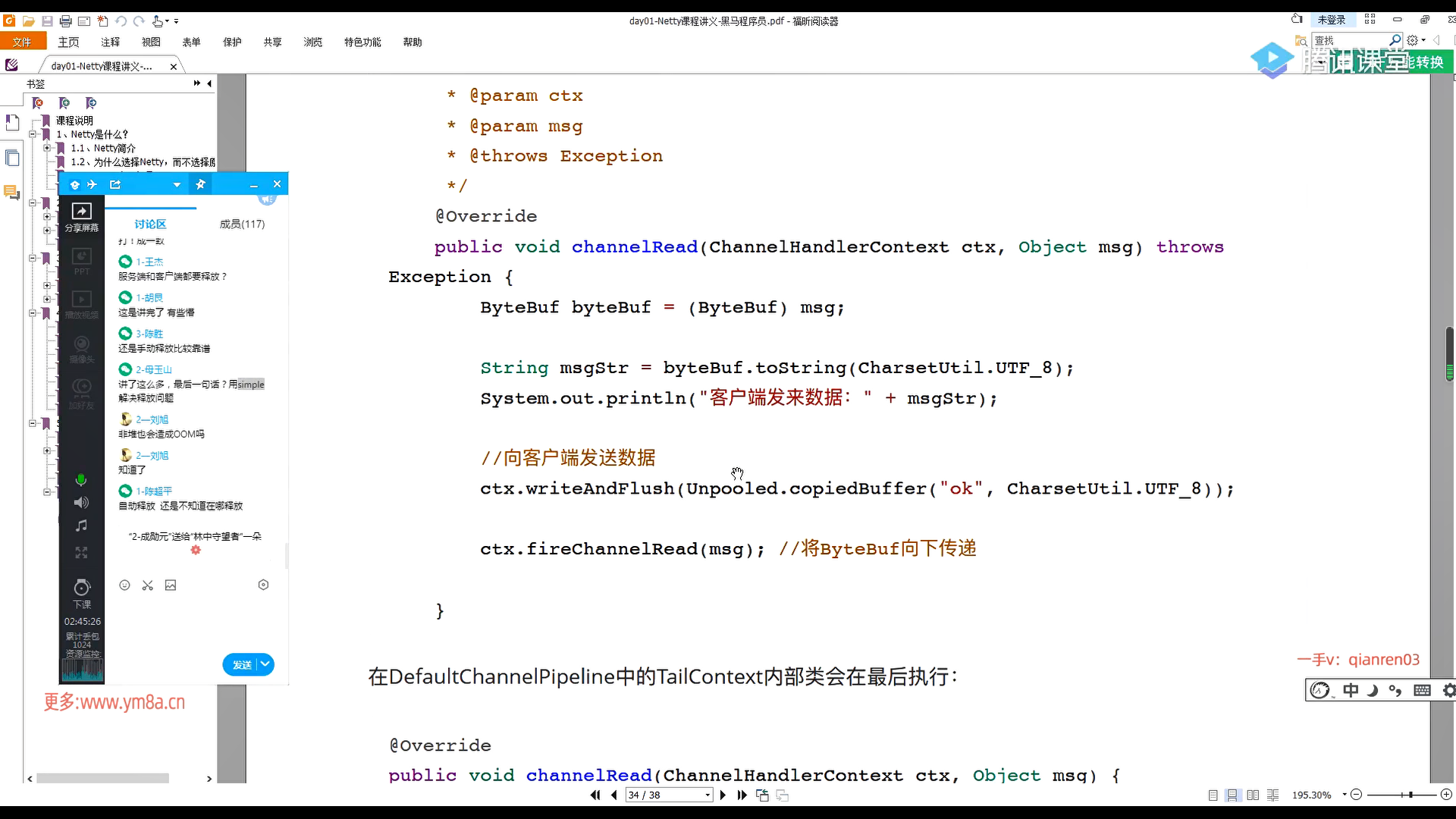Go to the next page arrow
Image resolution: width=1456 pixels, height=819 pixels.
coord(723,795)
